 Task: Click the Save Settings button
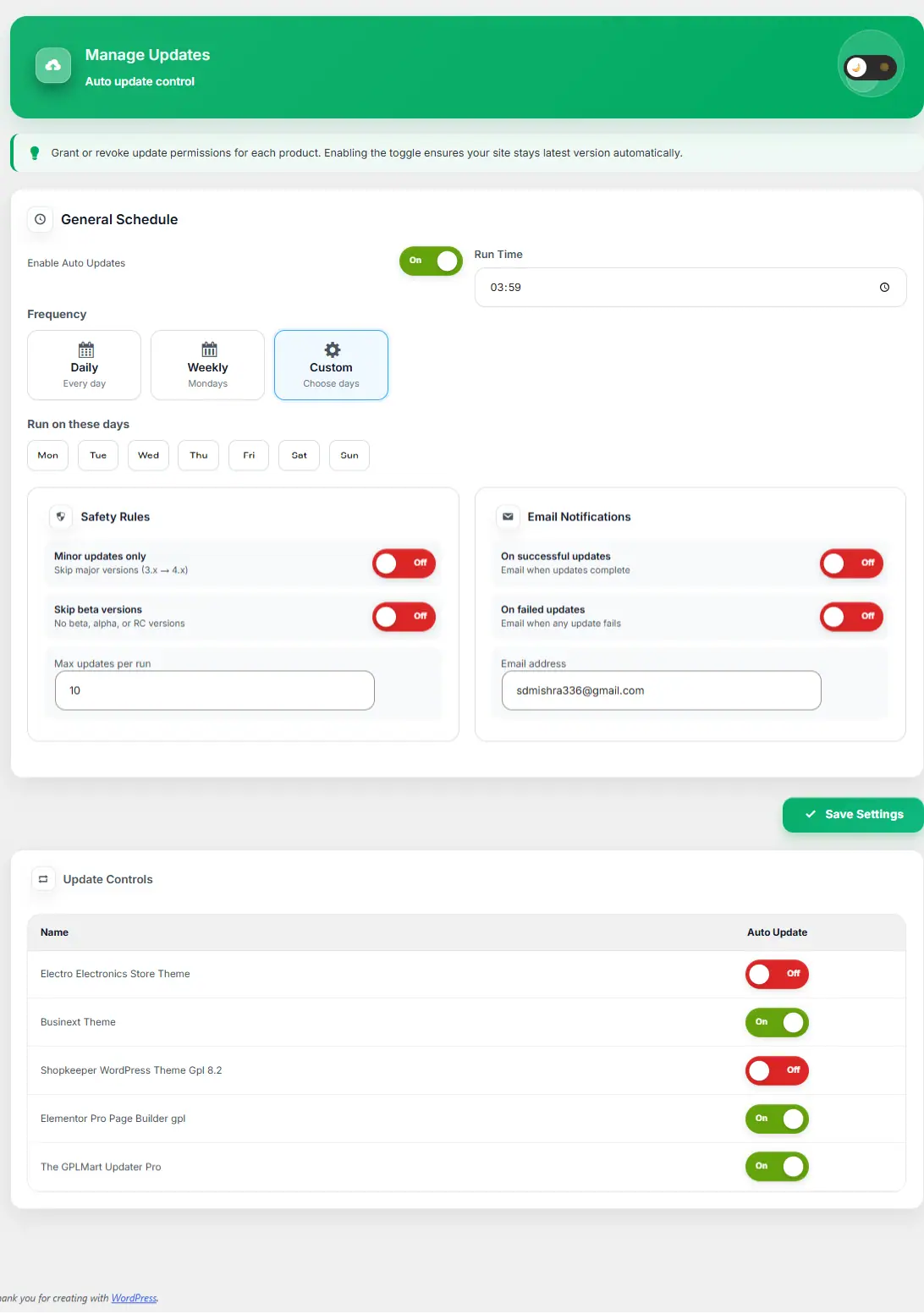853,815
